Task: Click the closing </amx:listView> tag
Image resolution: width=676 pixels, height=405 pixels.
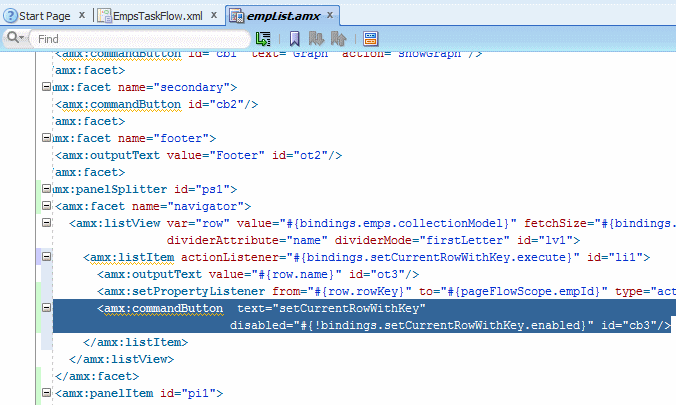Action: point(122,359)
